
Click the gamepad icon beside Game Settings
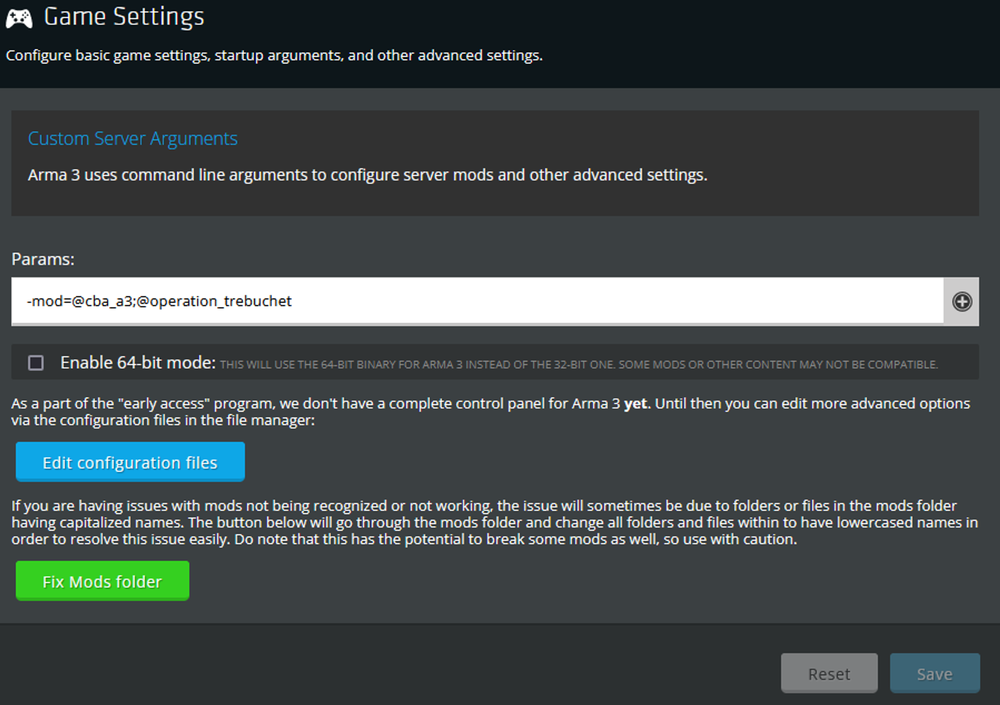click(x=19, y=17)
